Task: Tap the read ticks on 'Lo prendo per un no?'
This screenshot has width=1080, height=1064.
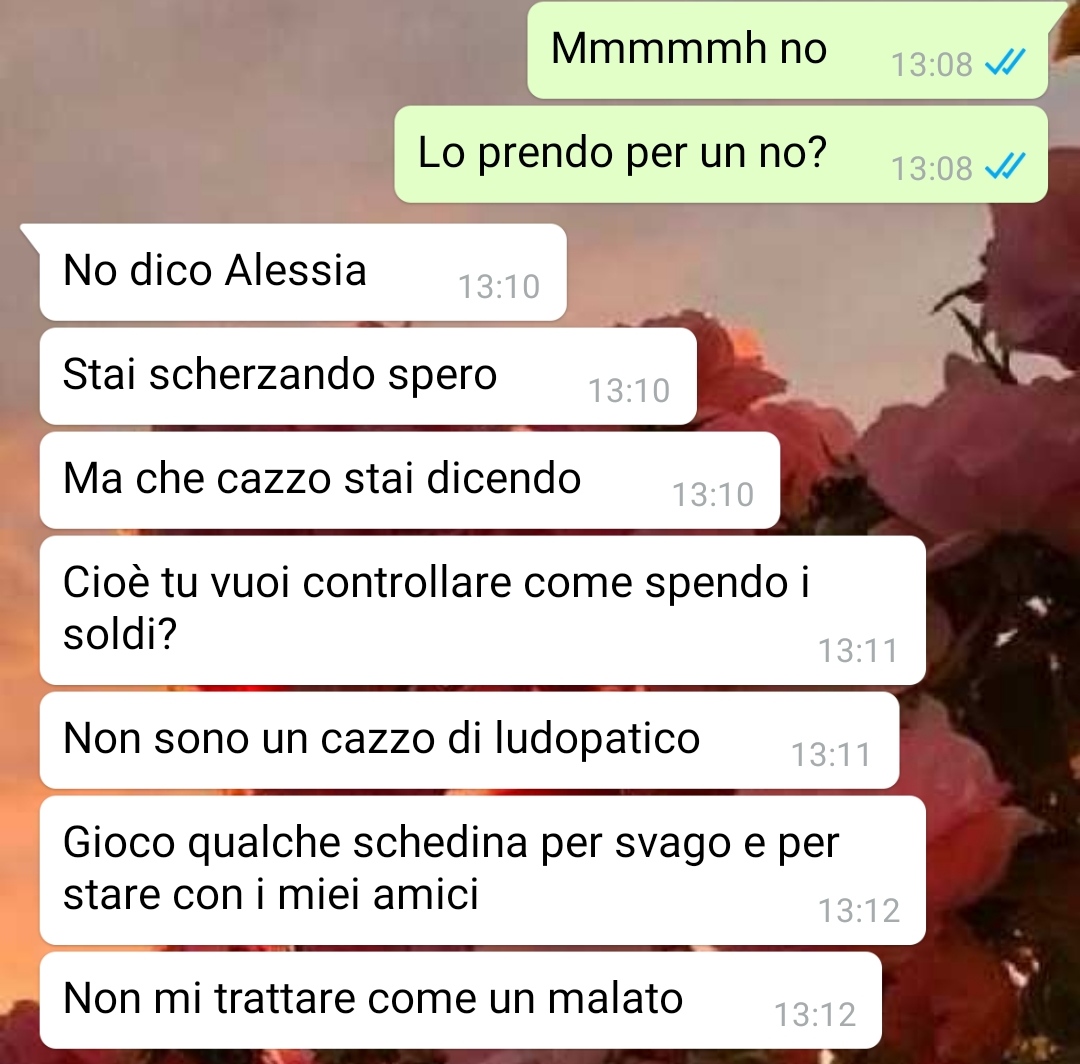Action: click(1005, 167)
